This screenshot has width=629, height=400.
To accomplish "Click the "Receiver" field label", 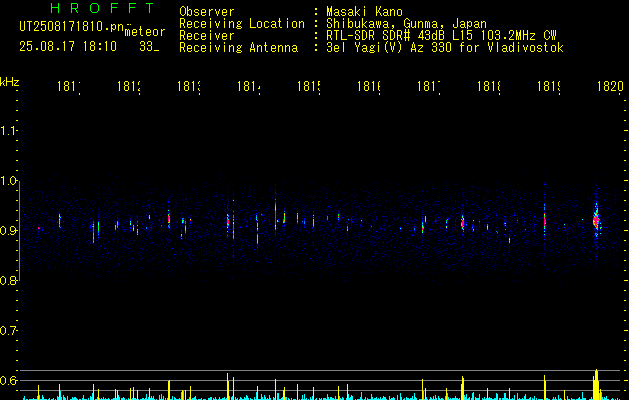I will tap(207, 36).
